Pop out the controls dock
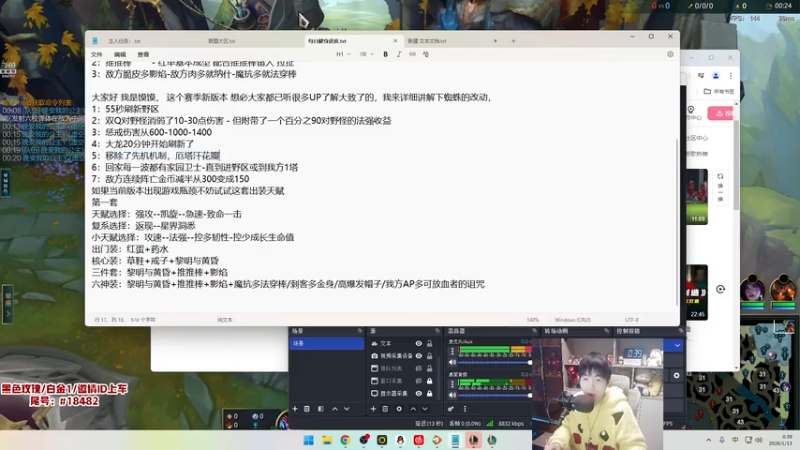Image resolution: width=800 pixels, height=450 pixels. click(681, 331)
